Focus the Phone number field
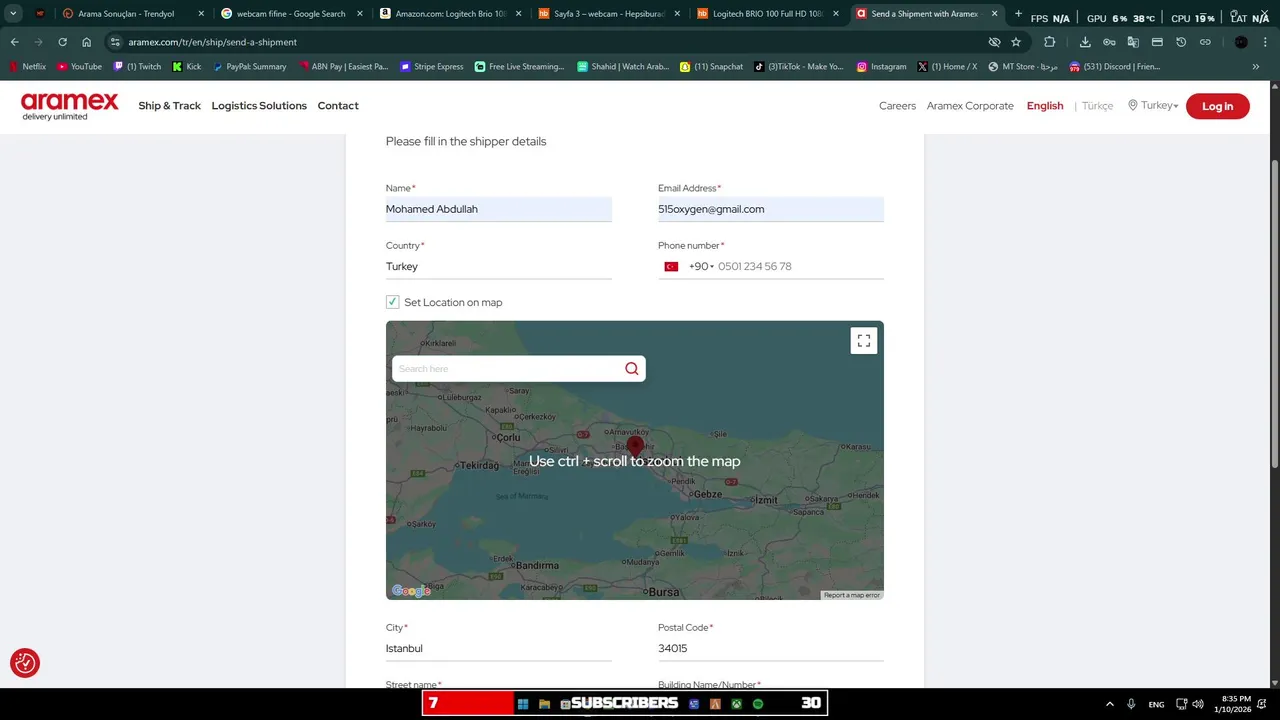The width and height of the screenshot is (1280, 720). (800, 266)
